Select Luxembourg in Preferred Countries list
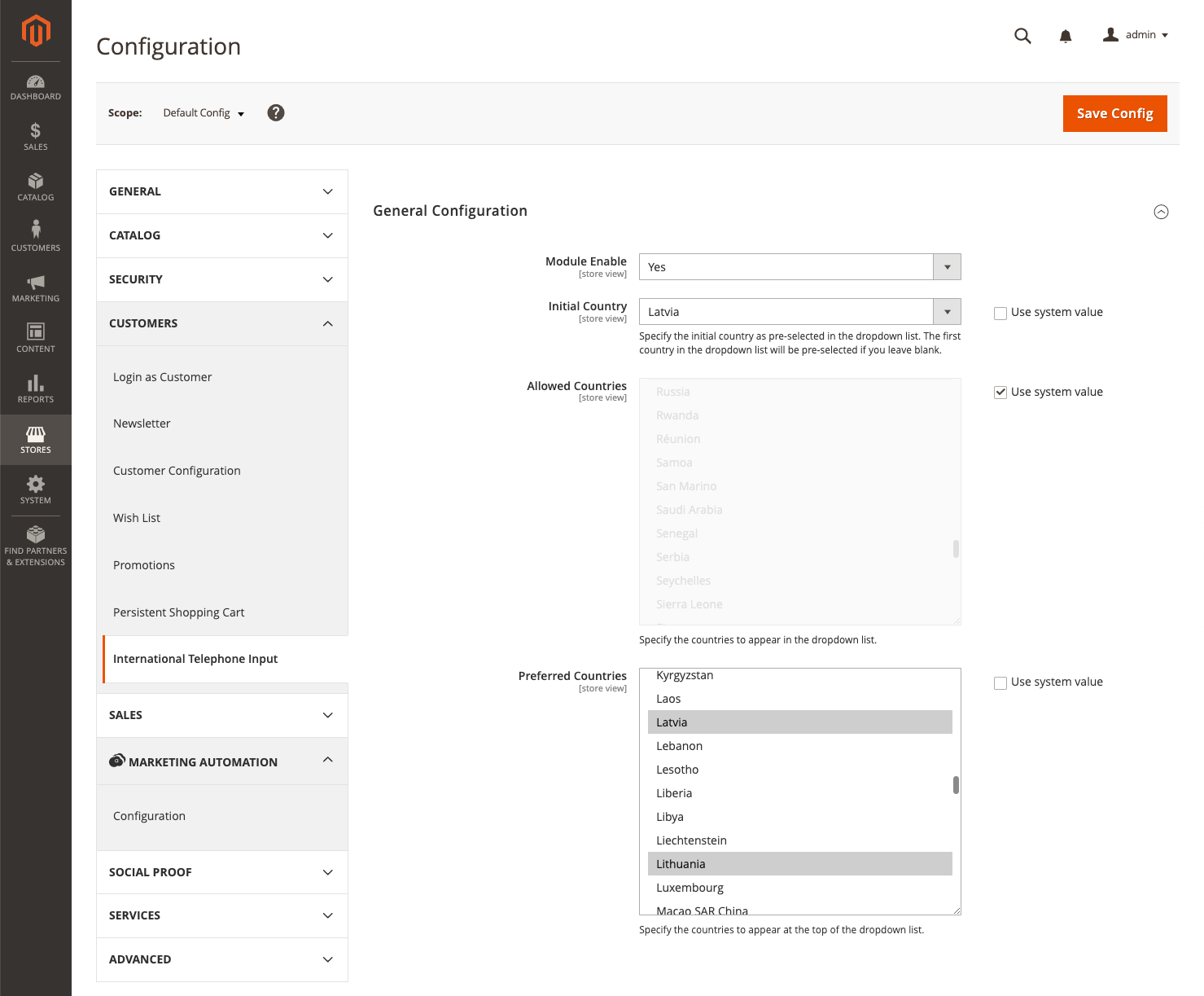This screenshot has width=1204, height=996. (x=690, y=888)
